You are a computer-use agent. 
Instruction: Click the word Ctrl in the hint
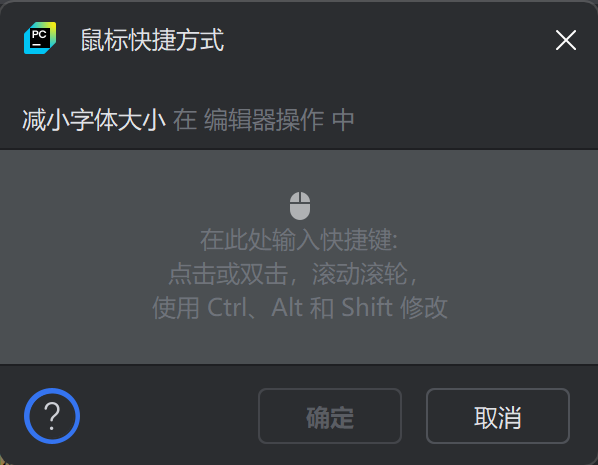(227, 307)
